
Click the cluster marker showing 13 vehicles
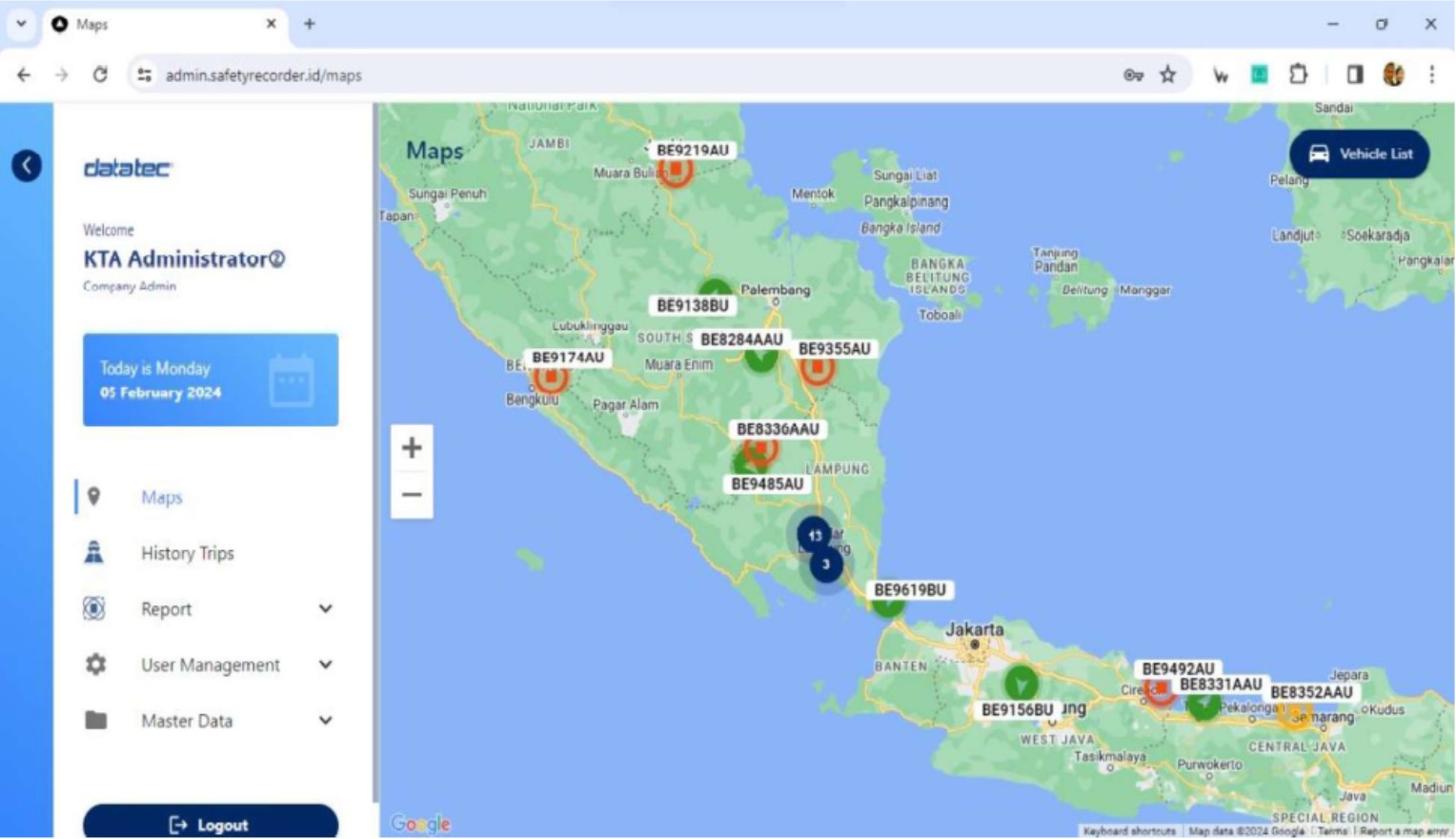814,535
